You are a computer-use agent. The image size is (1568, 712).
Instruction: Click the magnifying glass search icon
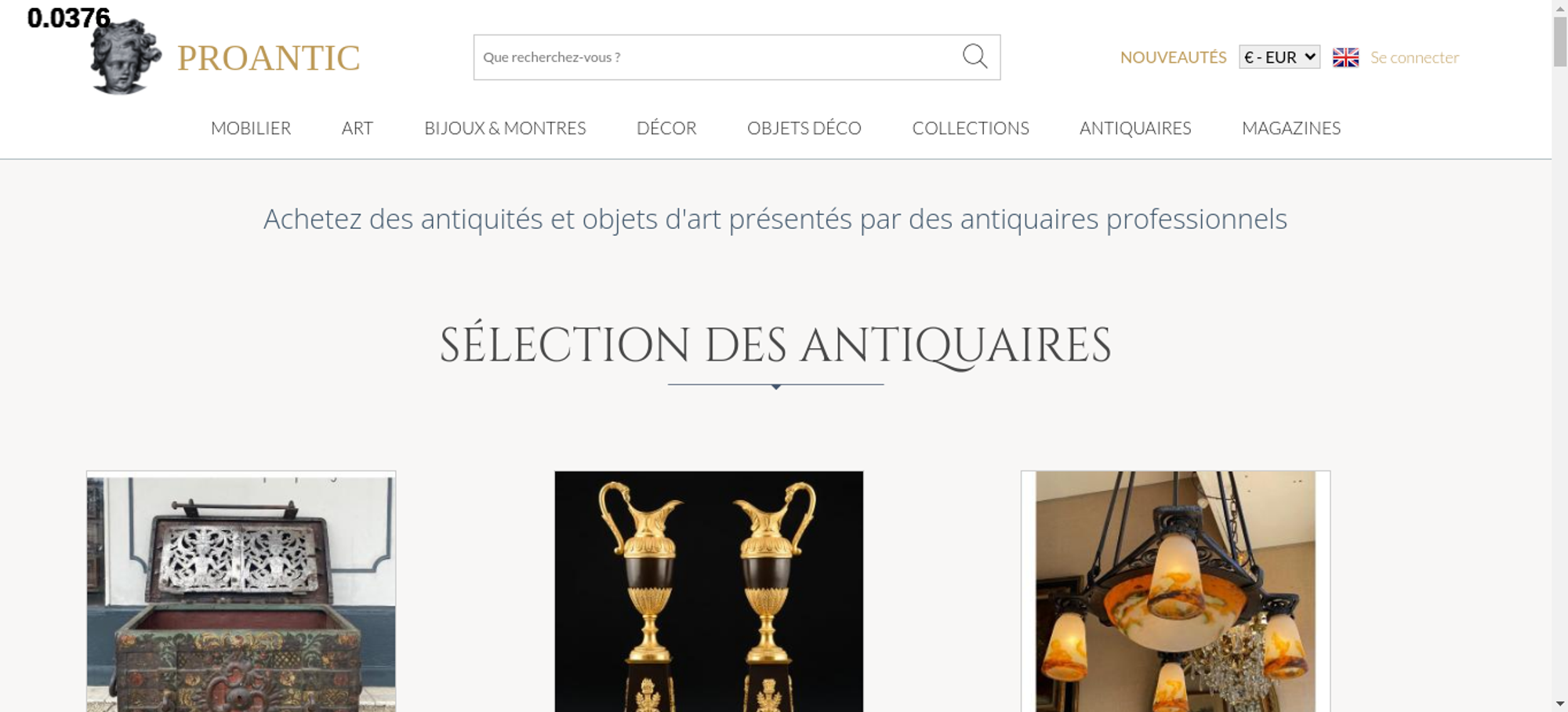pos(975,56)
